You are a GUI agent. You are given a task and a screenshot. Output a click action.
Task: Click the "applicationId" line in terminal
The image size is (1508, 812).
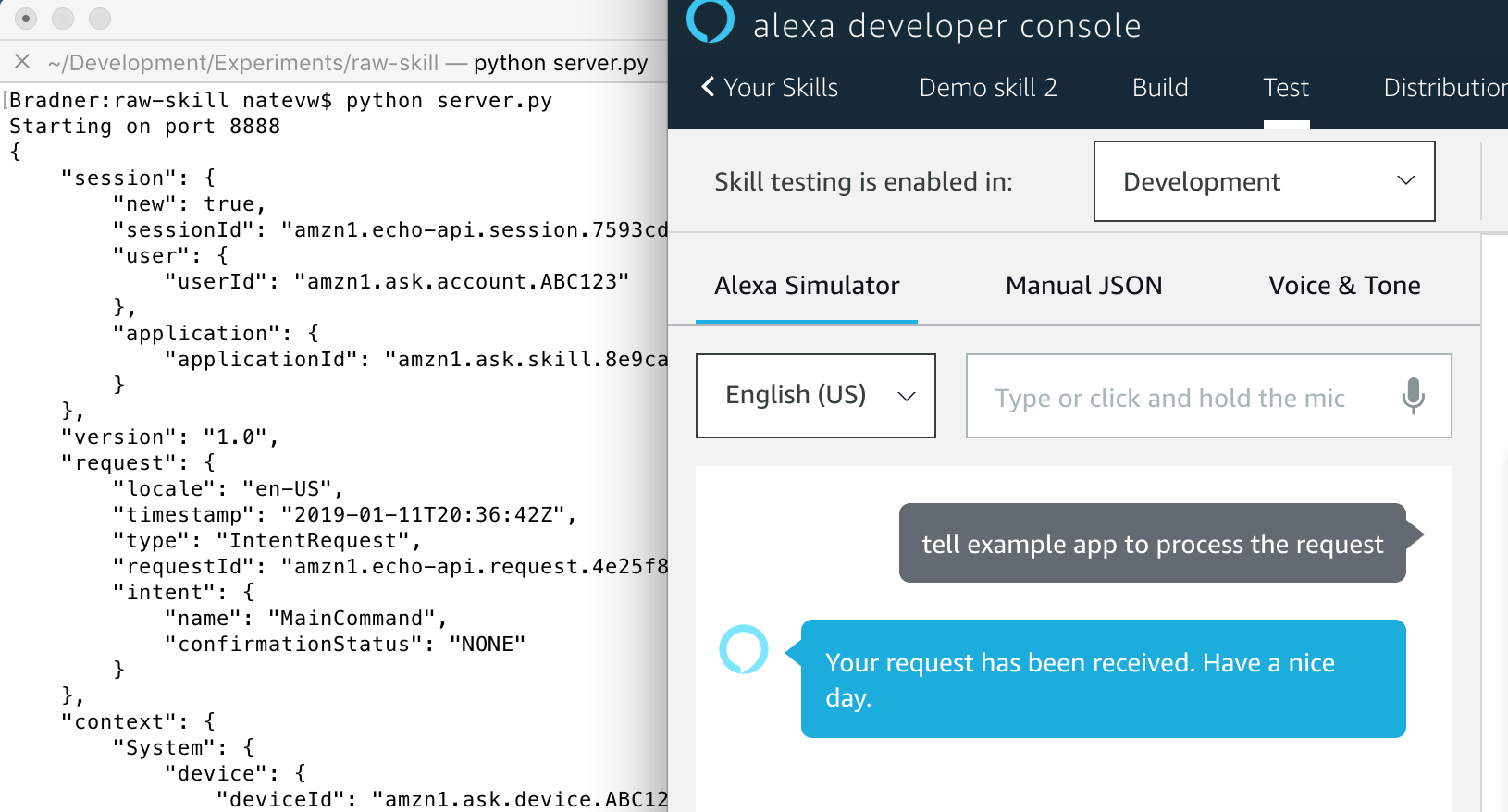point(415,360)
